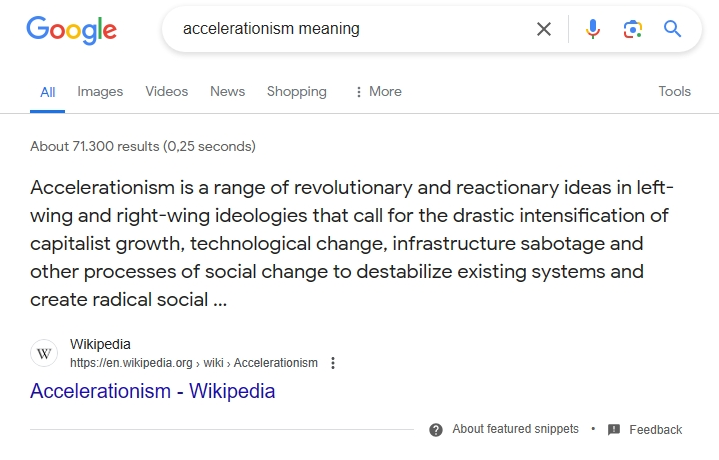Open the Accelerationism - Wikipedia link
The width and height of the screenshot is (719, 460).
tap(152, 391)
